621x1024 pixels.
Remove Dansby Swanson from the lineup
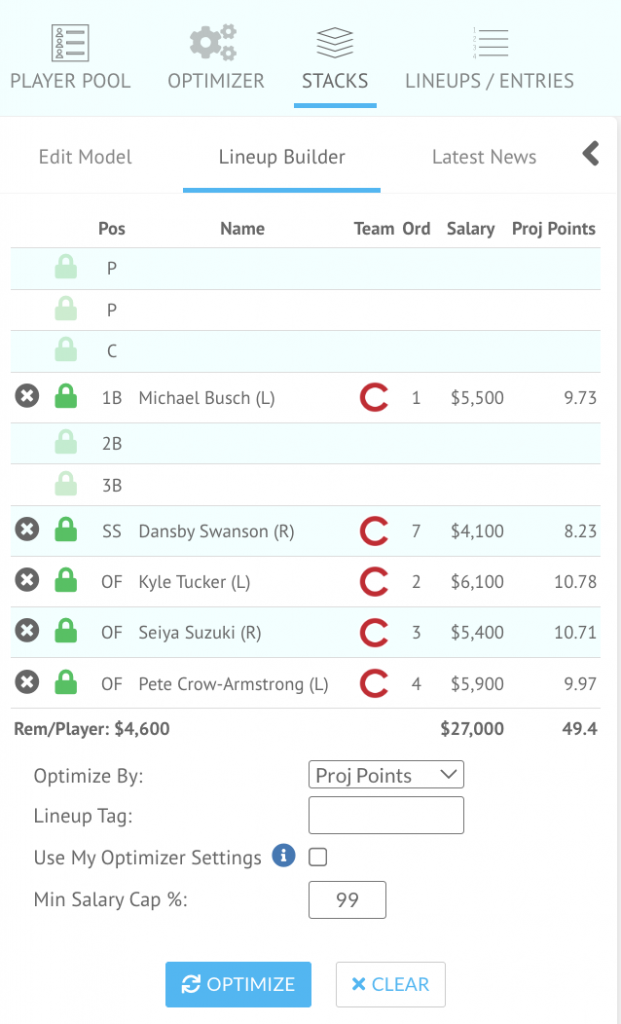pyautogui.click(x=26, y=530)
